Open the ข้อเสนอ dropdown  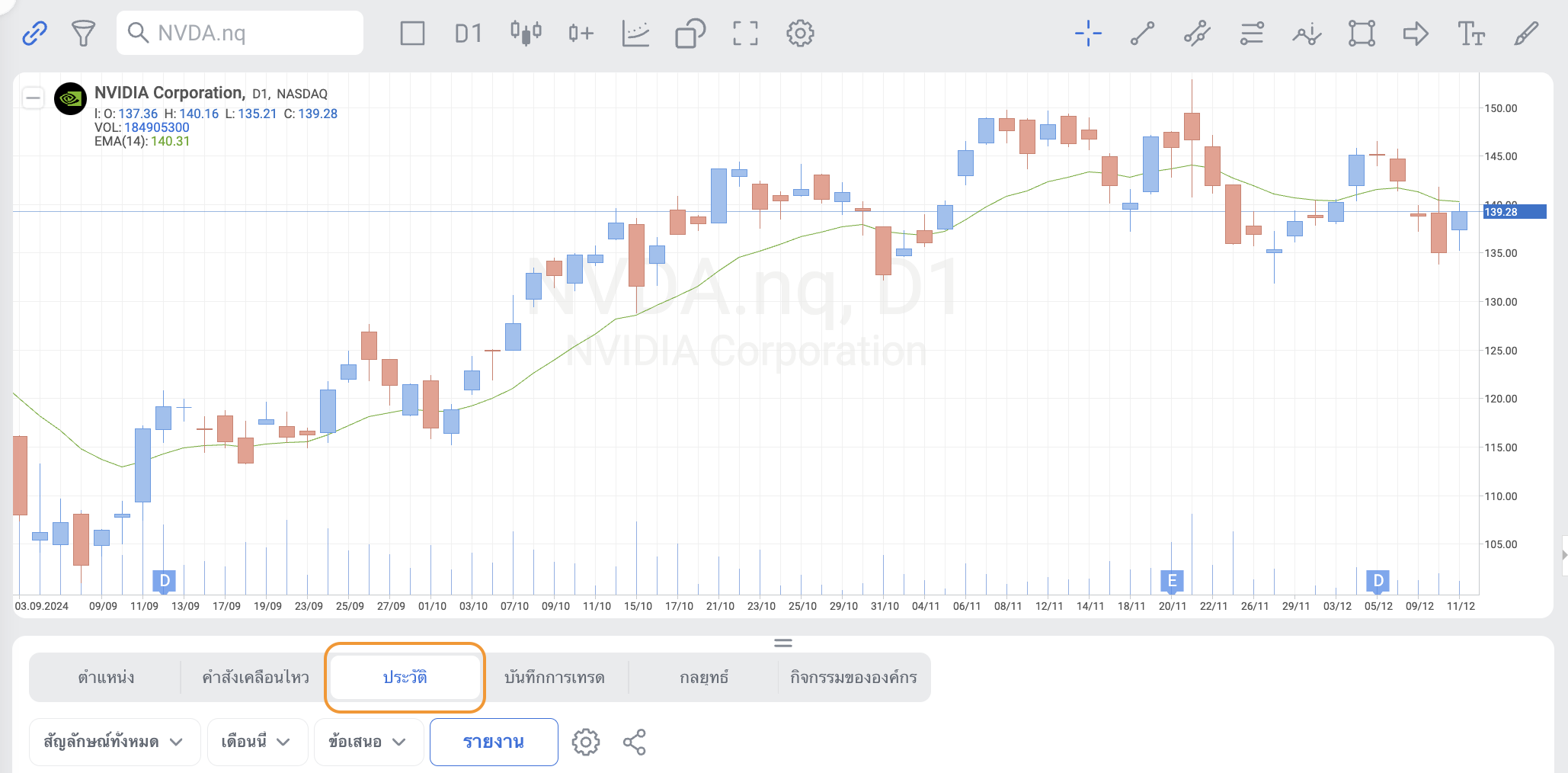click(368, 742)
